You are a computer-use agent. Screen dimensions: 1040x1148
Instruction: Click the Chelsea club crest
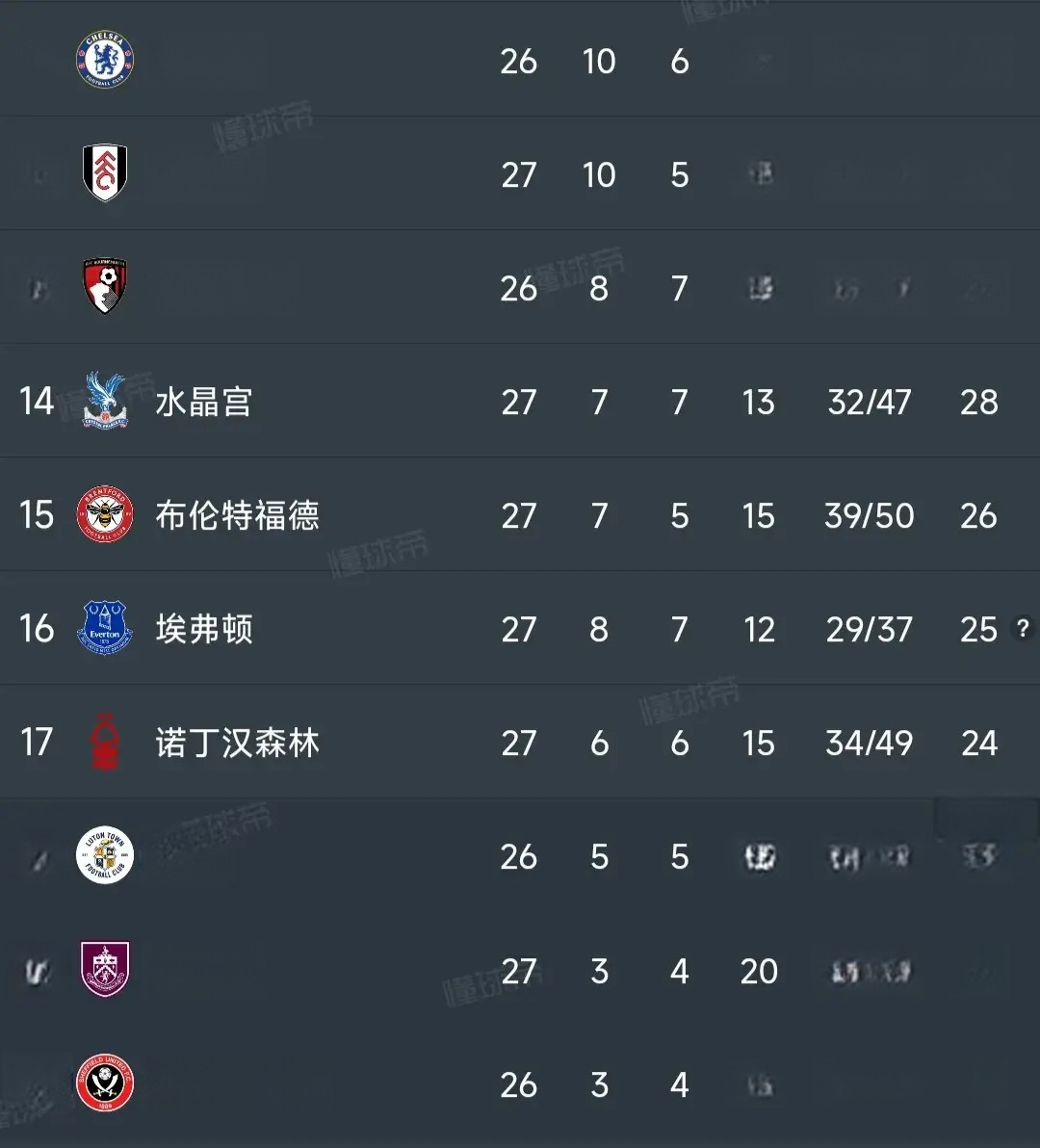coord(105,60)
